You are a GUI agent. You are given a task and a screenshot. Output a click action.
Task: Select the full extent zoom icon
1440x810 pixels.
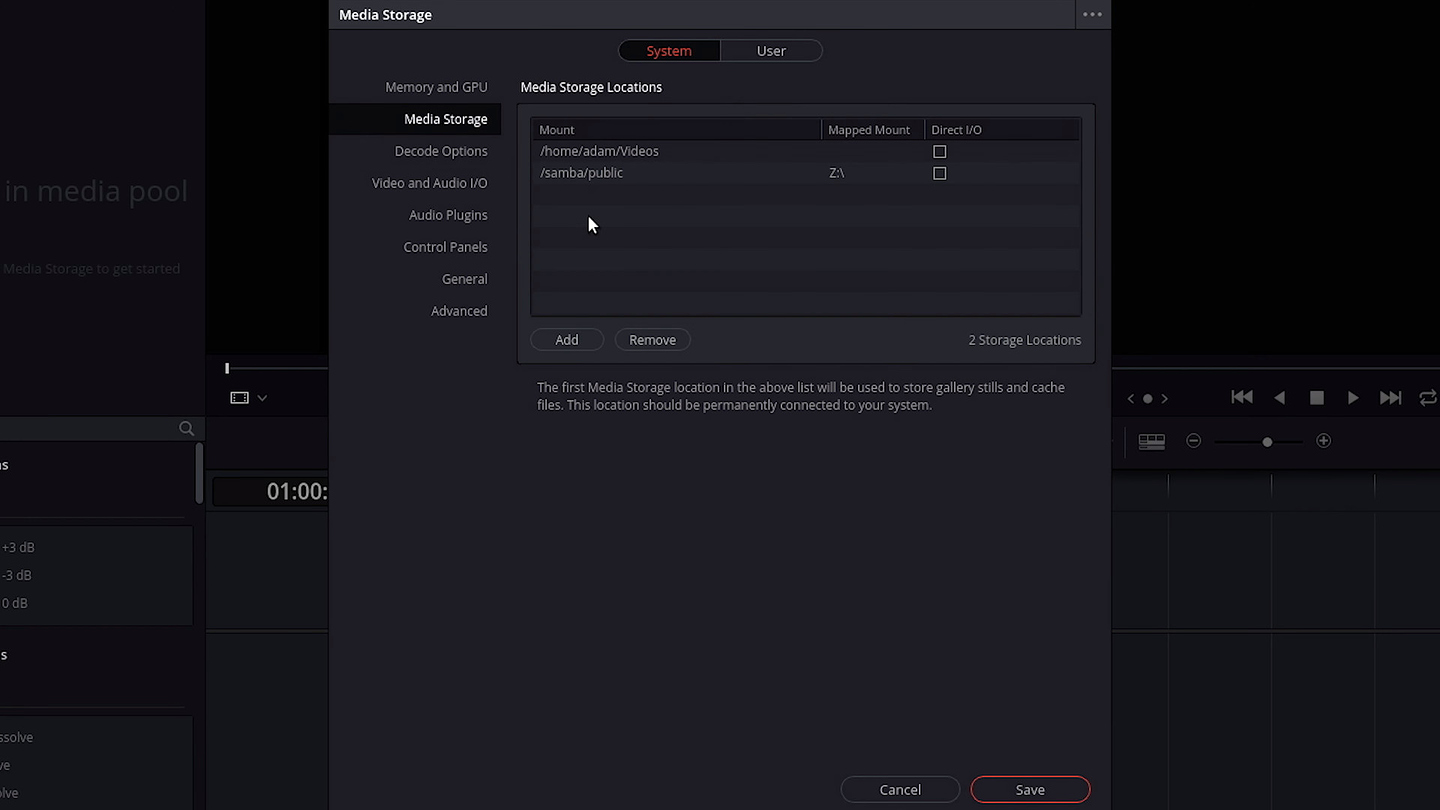pyautogui.click(x=1151, y=441)
